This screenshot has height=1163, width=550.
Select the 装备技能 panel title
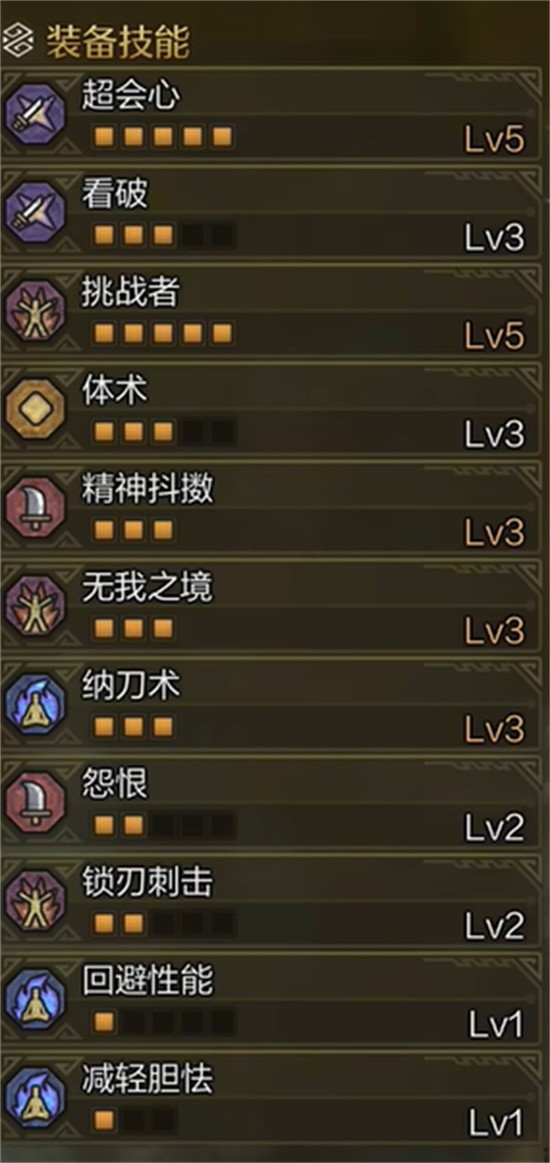click(118, 43)
